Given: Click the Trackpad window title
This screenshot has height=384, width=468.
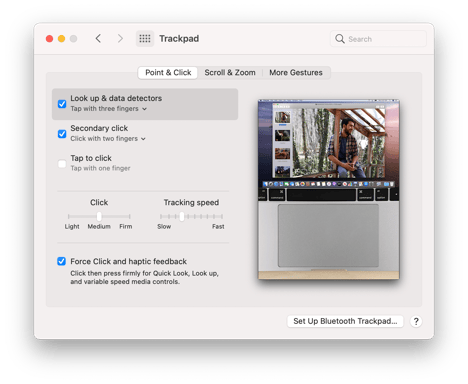Looking at the screenshot, I should pyautogui.click(x=179, y=39).
